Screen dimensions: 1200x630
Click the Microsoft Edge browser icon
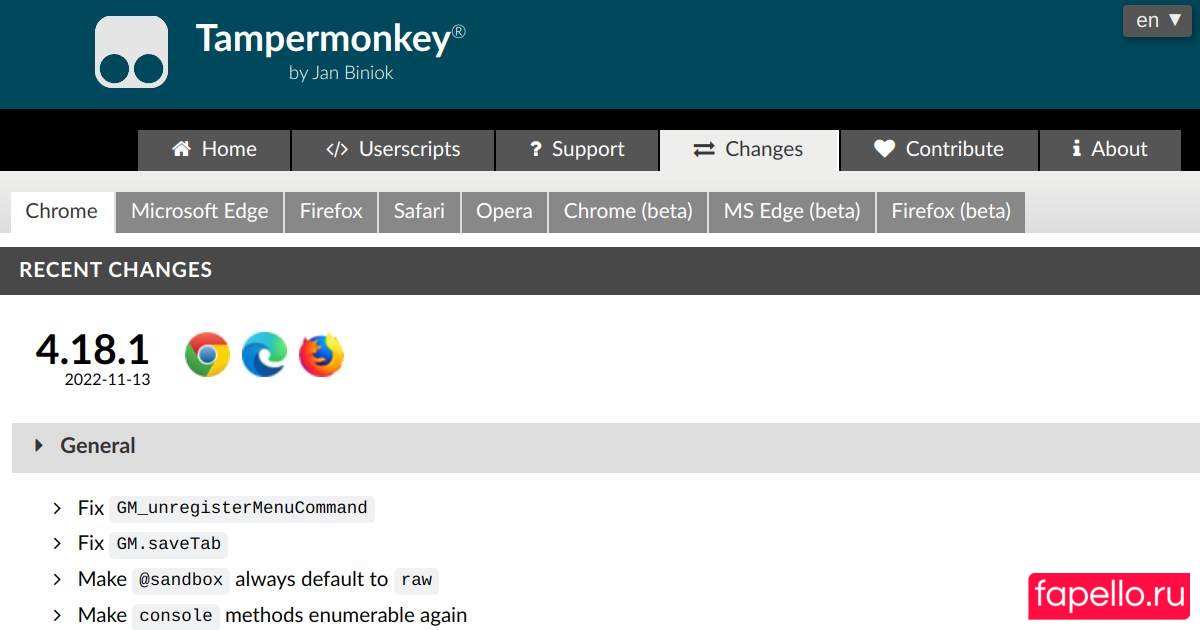tap(264, 355)
